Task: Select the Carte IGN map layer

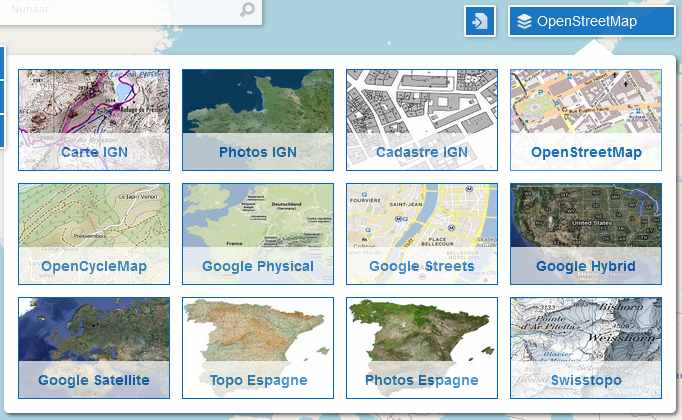Action: [94, 120]
